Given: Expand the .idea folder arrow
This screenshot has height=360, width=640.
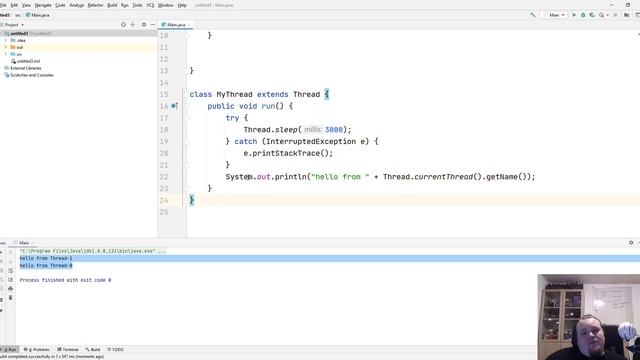Looking at the screenshot, I should pos(6,40).
